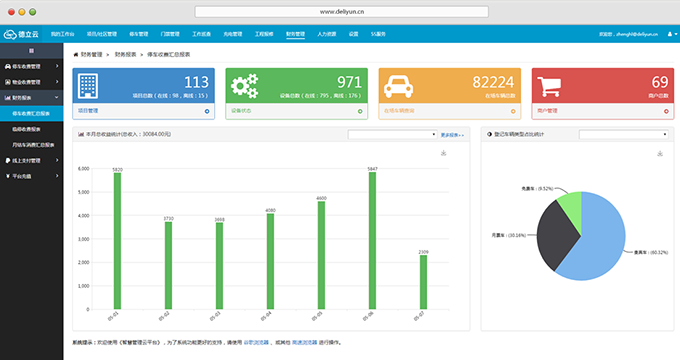Click the logged-in user email at top right

636,34
